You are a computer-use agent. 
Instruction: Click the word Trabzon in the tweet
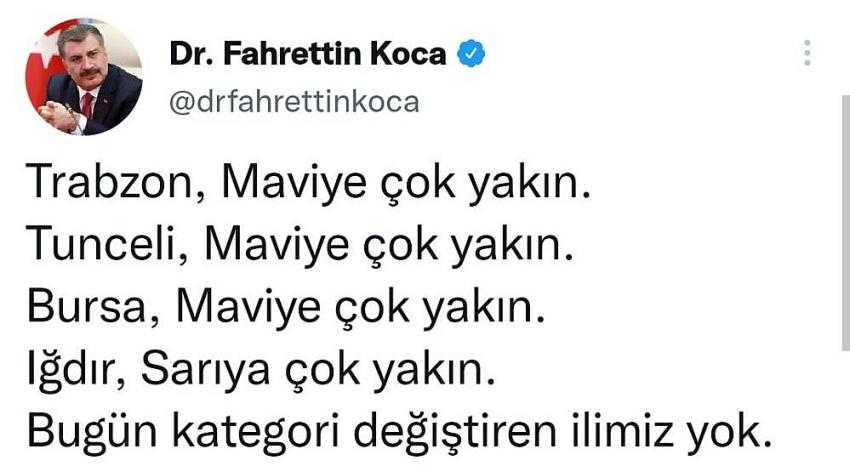111,183
